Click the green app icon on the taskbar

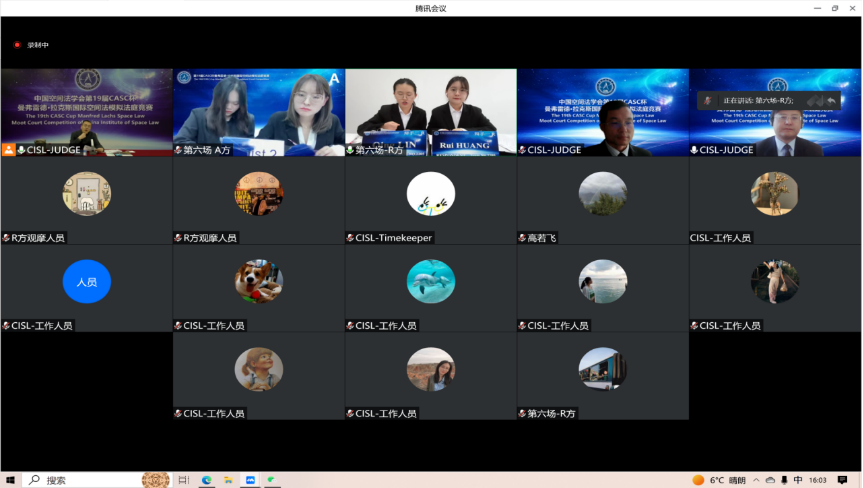pyautogui.click(x=271, y=480)
